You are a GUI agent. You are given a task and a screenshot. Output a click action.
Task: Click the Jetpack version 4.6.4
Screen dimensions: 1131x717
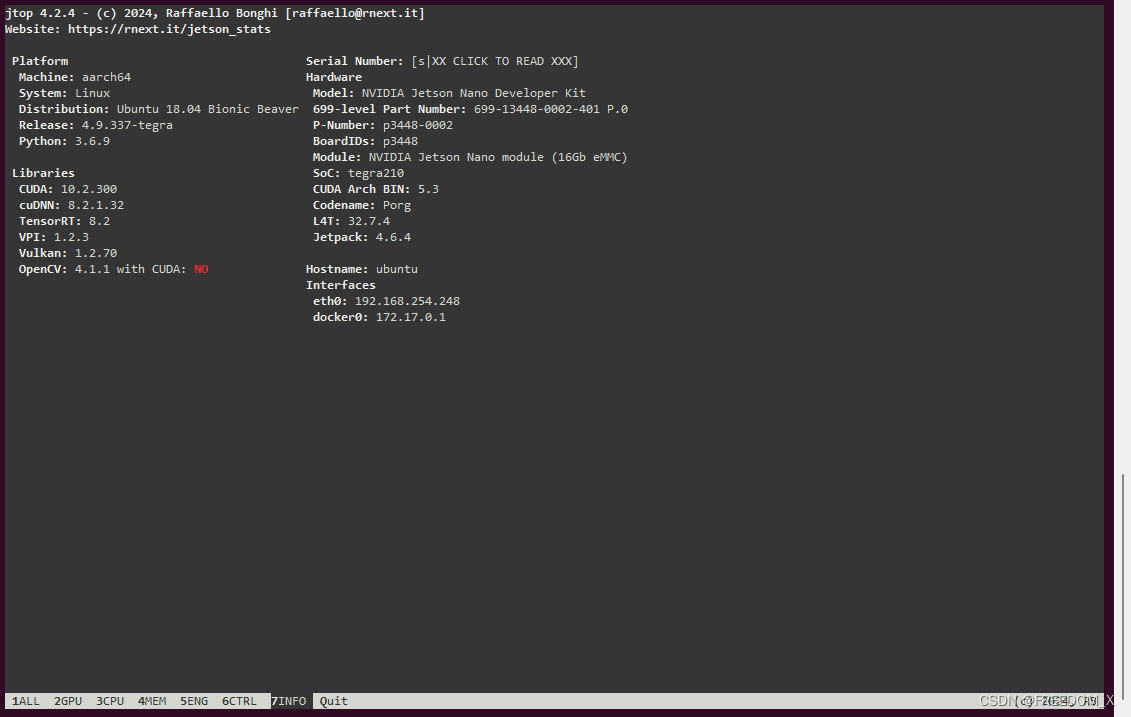(x=393, y=237)
